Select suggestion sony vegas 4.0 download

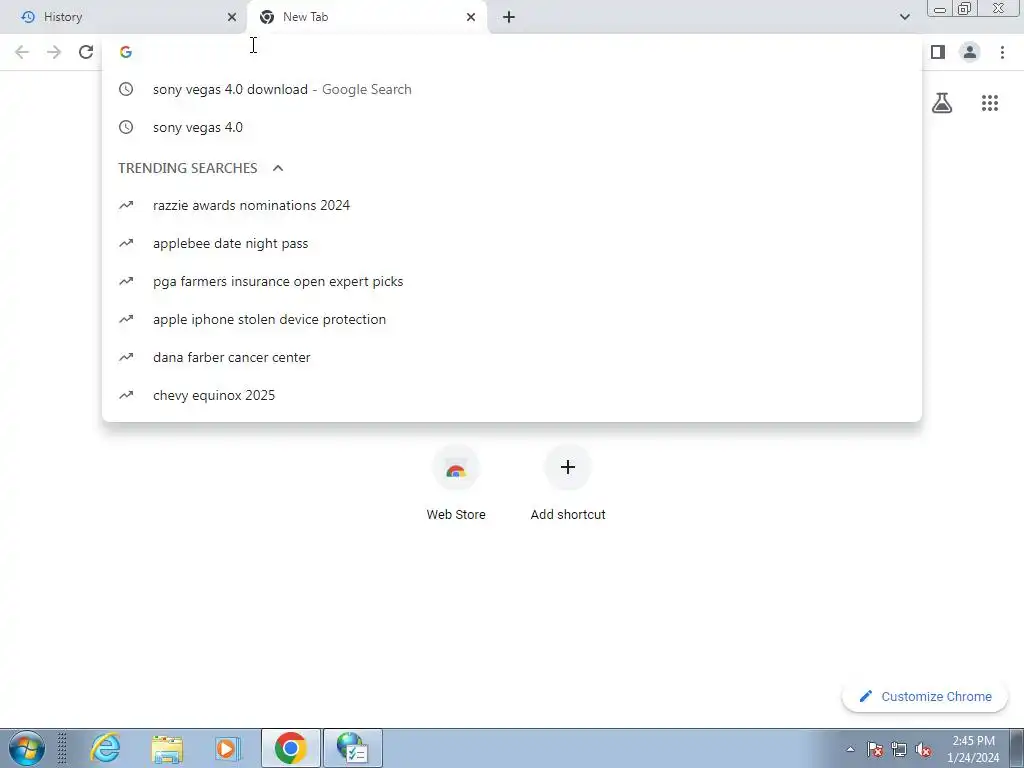(x=512, y=89)
